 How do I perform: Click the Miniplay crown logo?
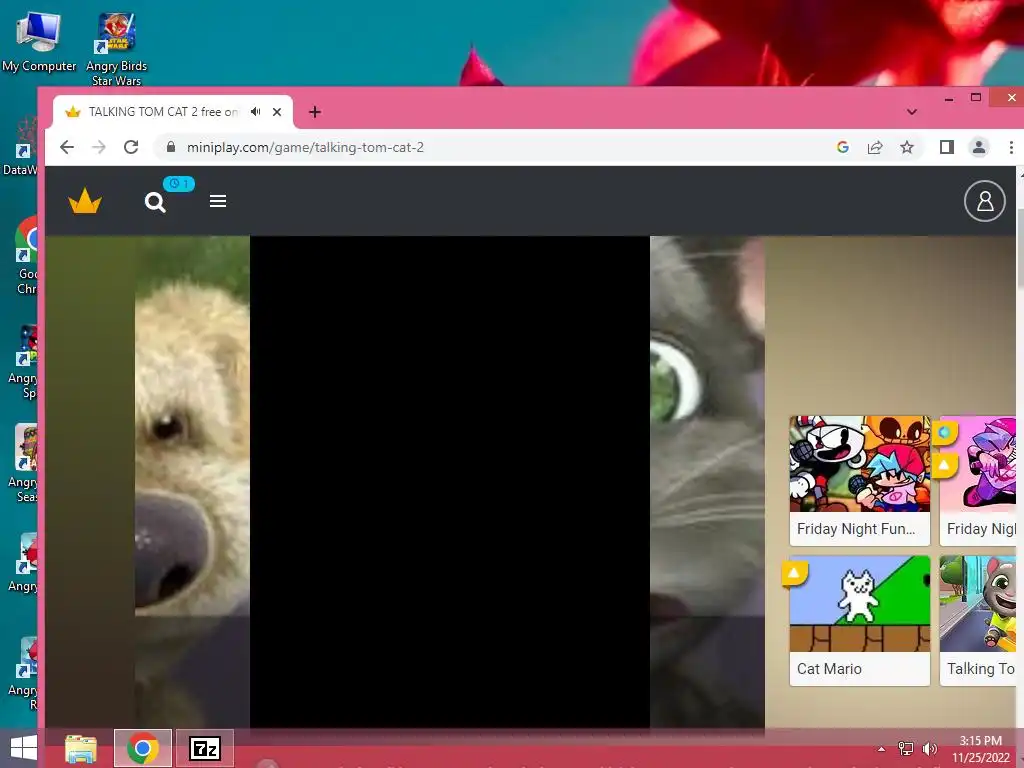85,201
